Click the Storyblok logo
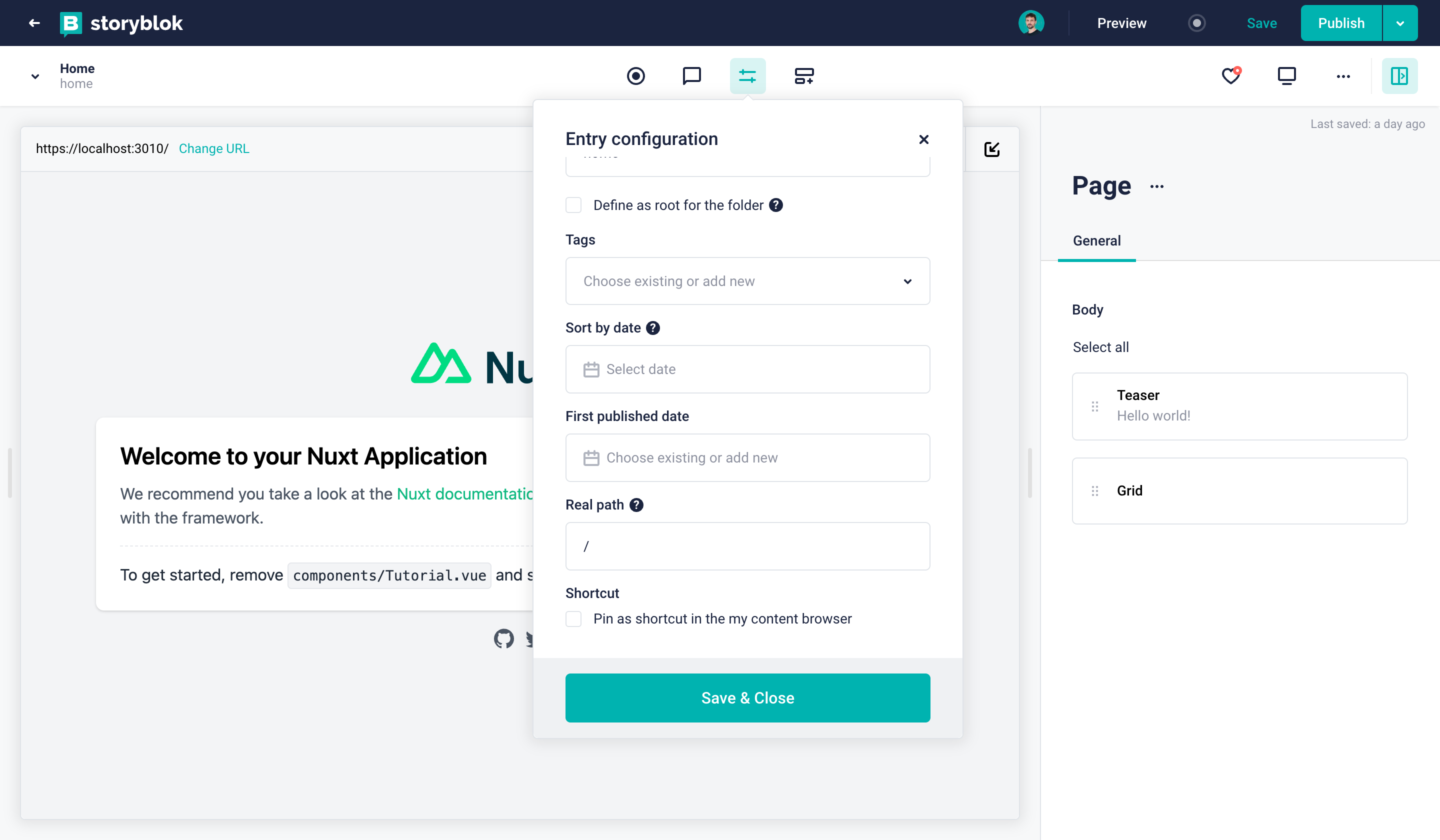1440x840 pixels. click(x=121, y=23)
